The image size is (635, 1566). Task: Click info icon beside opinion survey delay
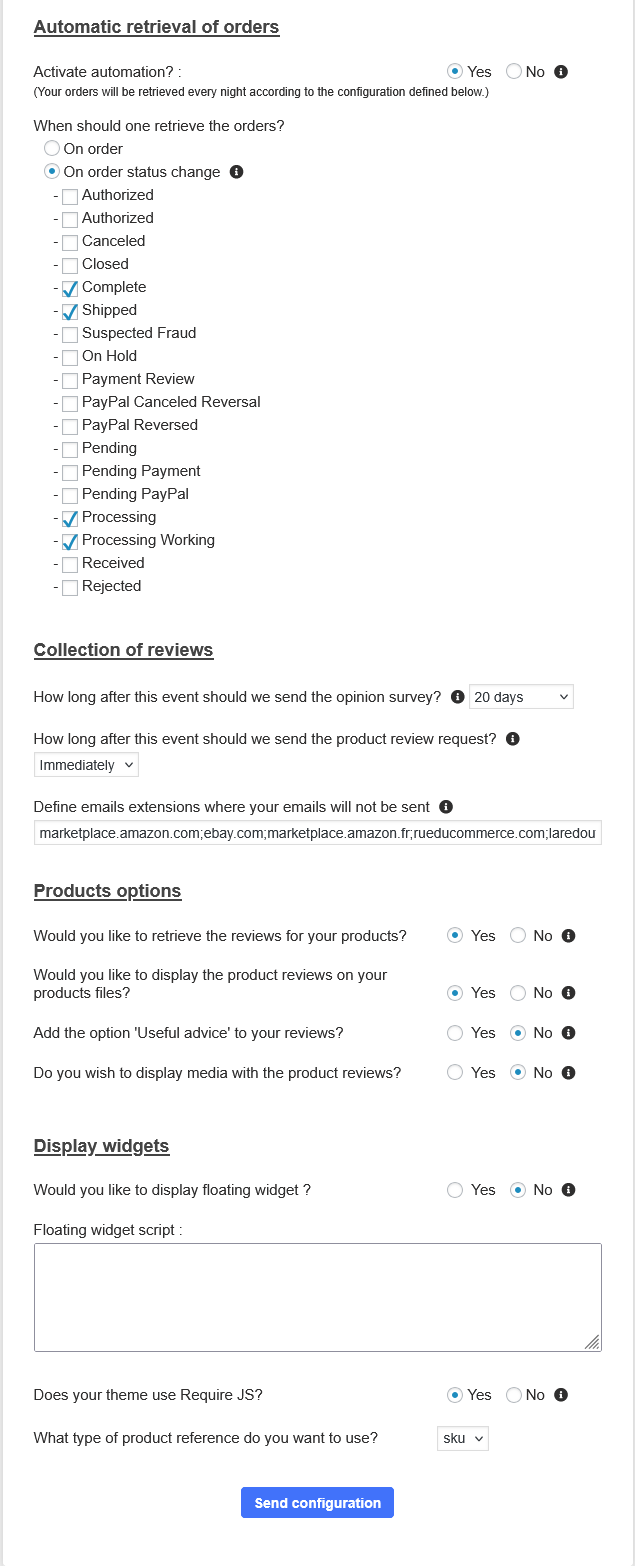tap(458, 697)
